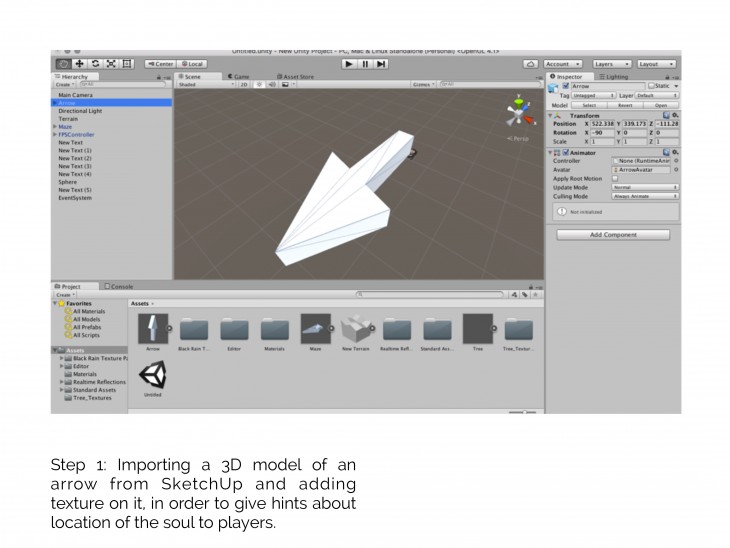This screenshot has height=548, width=730.
Task: Toggle the Static checkbox for Arrow
Action: point(652,86)
